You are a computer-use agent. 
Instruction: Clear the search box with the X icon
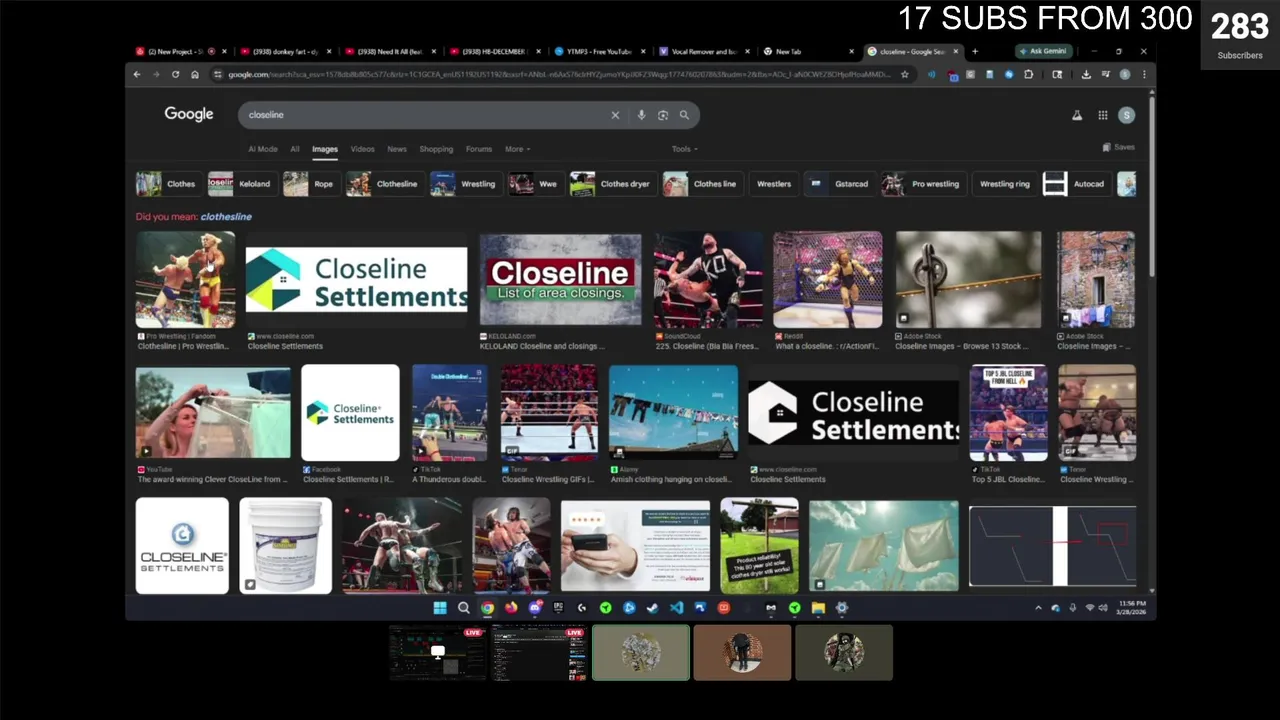615,115
